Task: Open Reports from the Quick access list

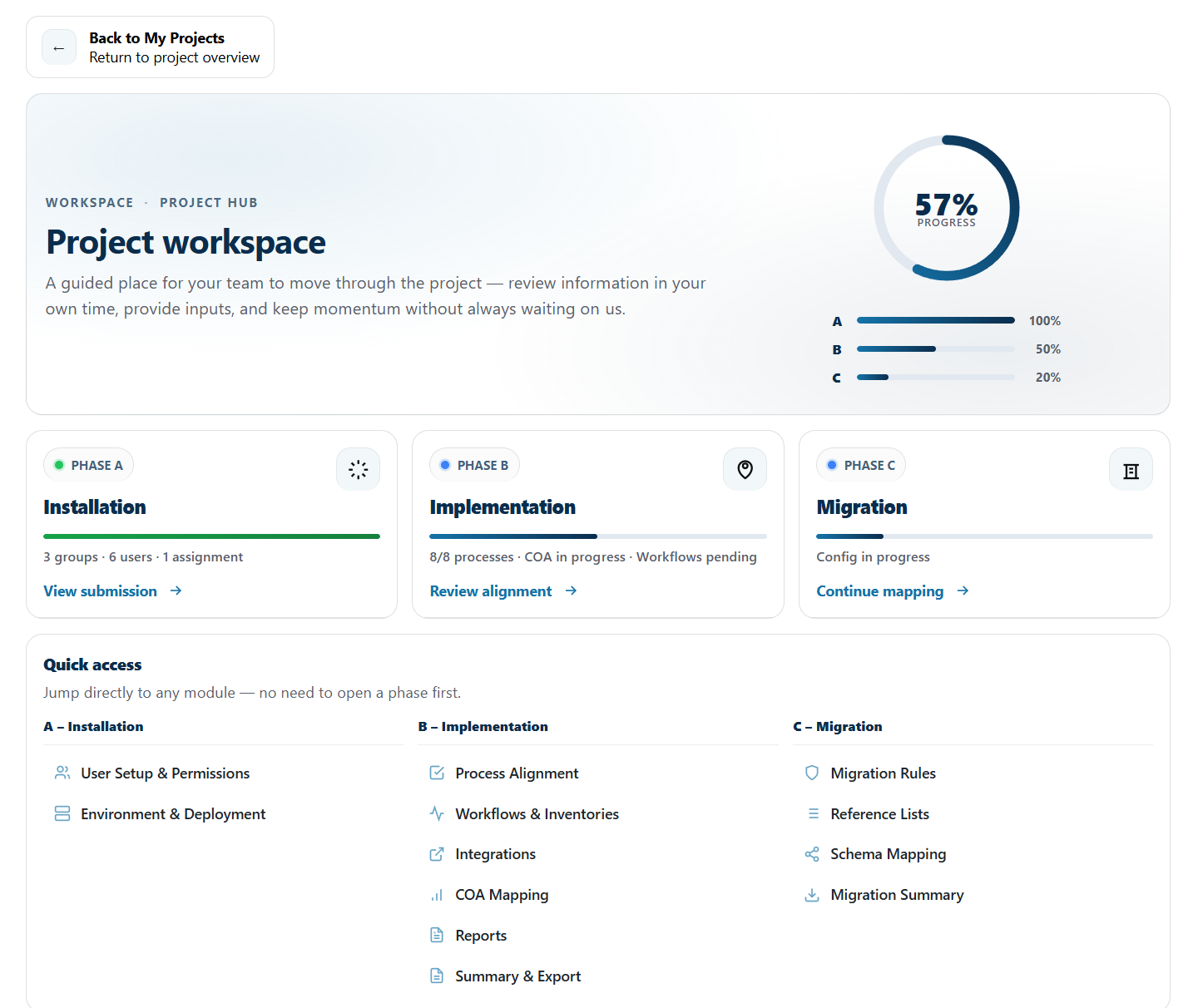Action: click(481, 935)
